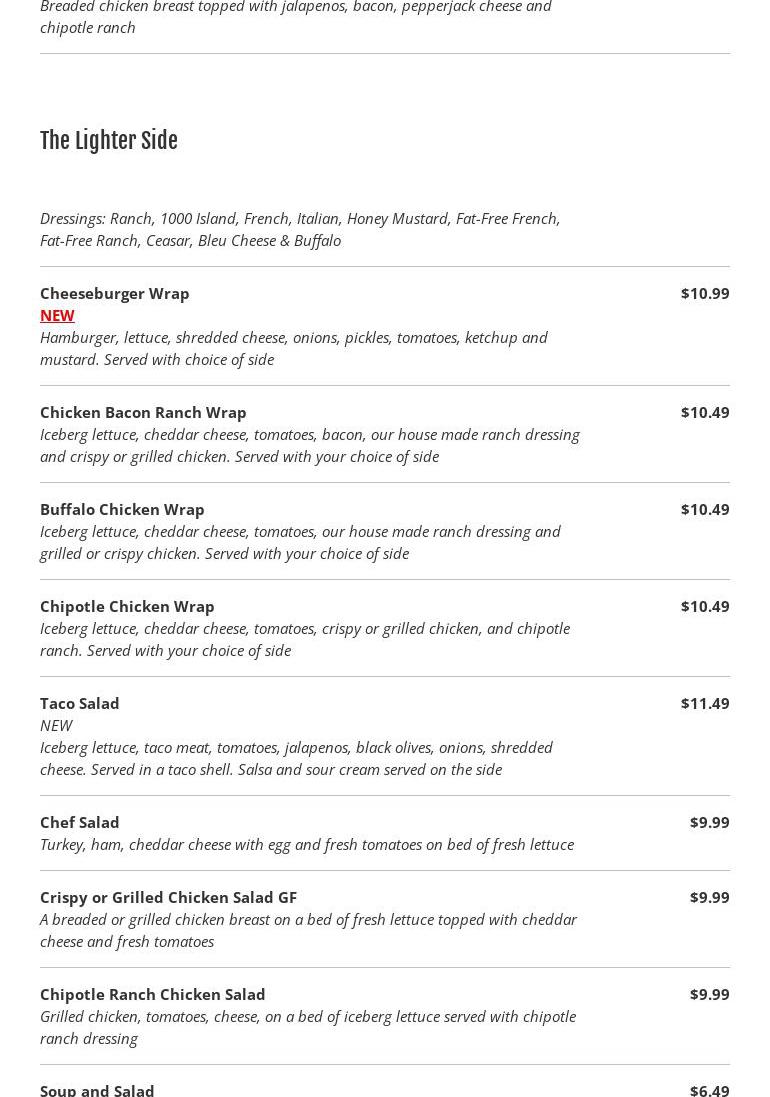This screenshot has width=770, height=1097.
Task: Click the Chipotle Ranch Chicken Salad price
Action: pos(709,994)
